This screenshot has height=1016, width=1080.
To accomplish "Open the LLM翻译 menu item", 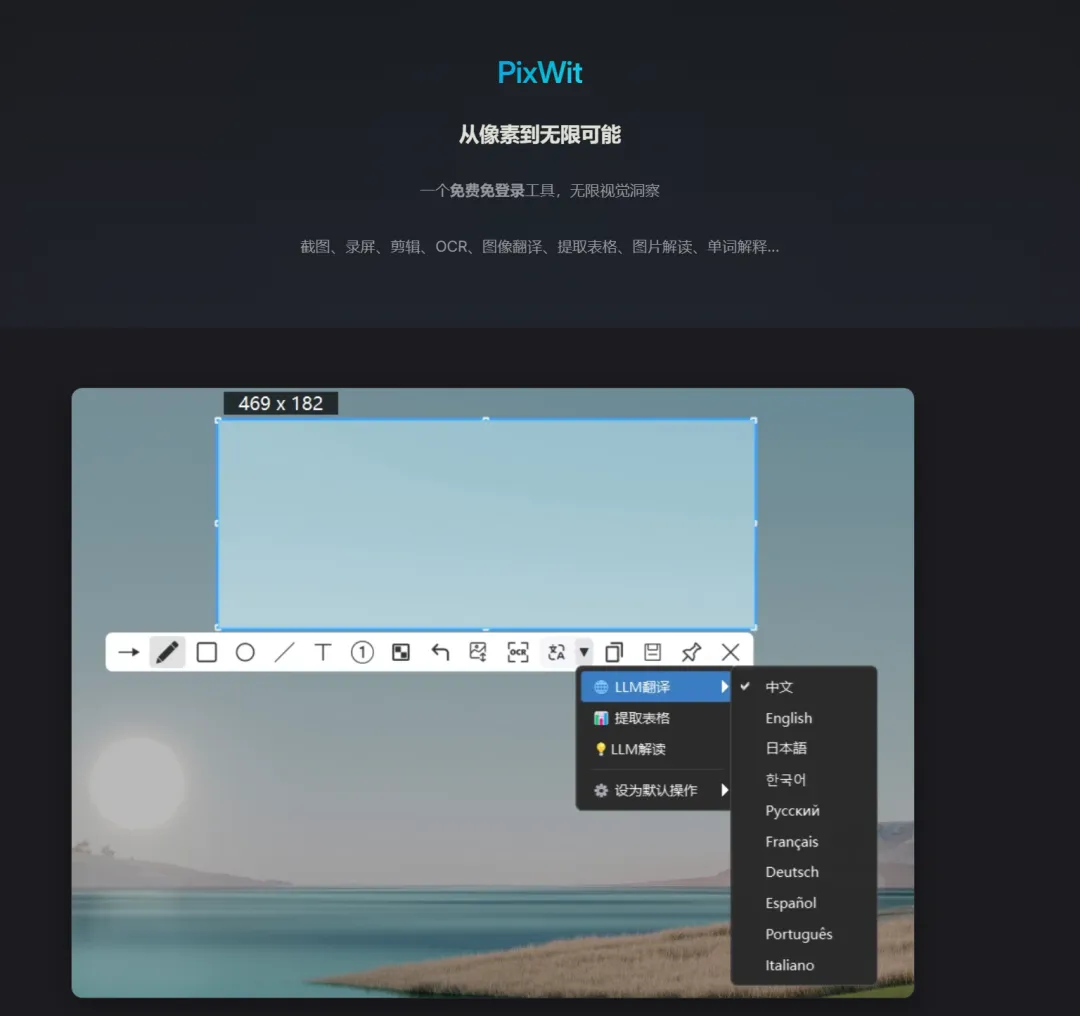I will click(655, 687).
